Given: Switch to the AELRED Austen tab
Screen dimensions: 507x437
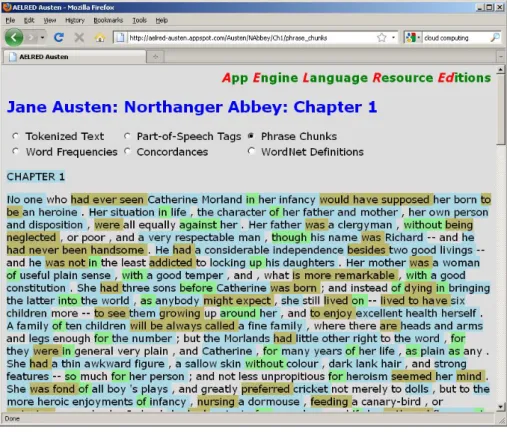Looking at the screenshot, I should [x=75, y=57].
